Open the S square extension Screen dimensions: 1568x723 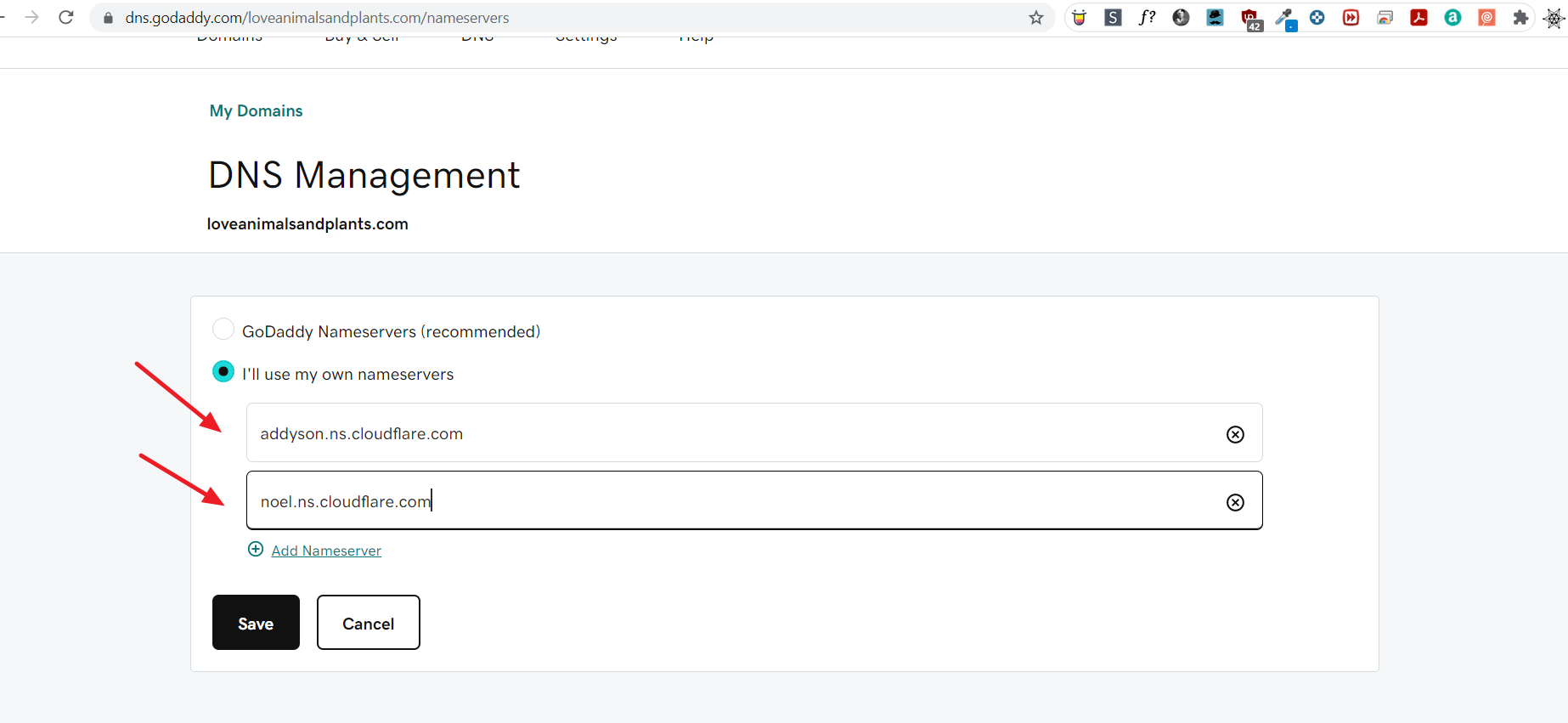click(x=1113, y=18)
